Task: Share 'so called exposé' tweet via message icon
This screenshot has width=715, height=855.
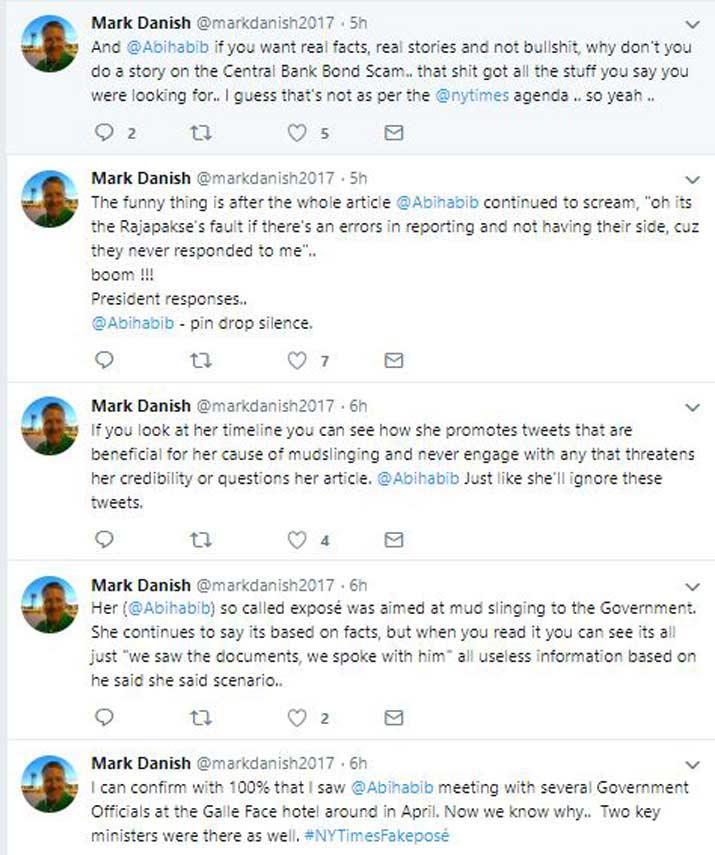Action: point(394,718)
